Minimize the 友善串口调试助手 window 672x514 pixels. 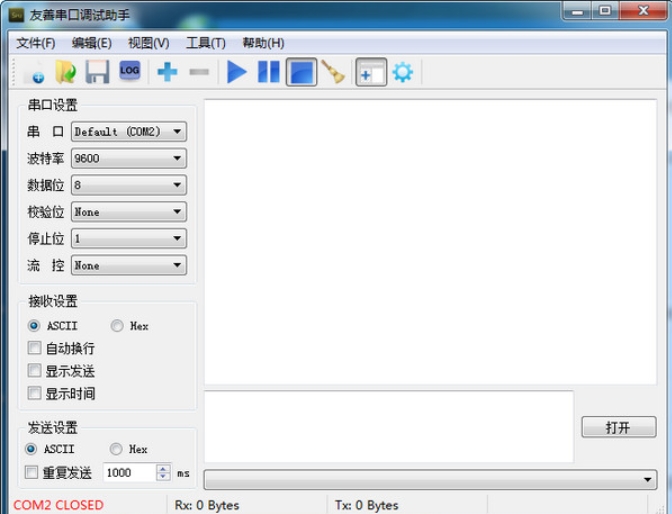[x=577, y=12]
